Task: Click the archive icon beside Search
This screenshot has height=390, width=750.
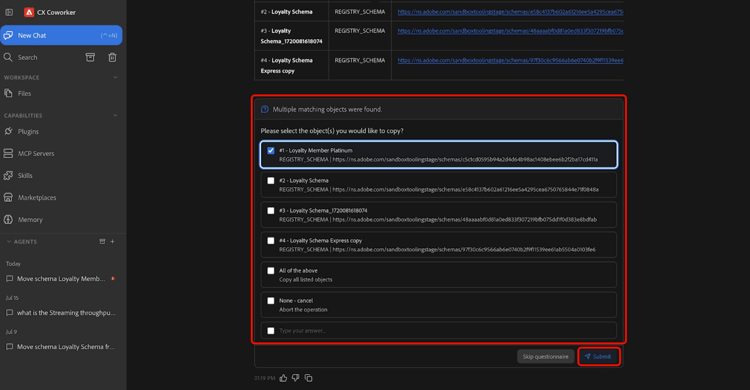Action: [x=90, y=57]
